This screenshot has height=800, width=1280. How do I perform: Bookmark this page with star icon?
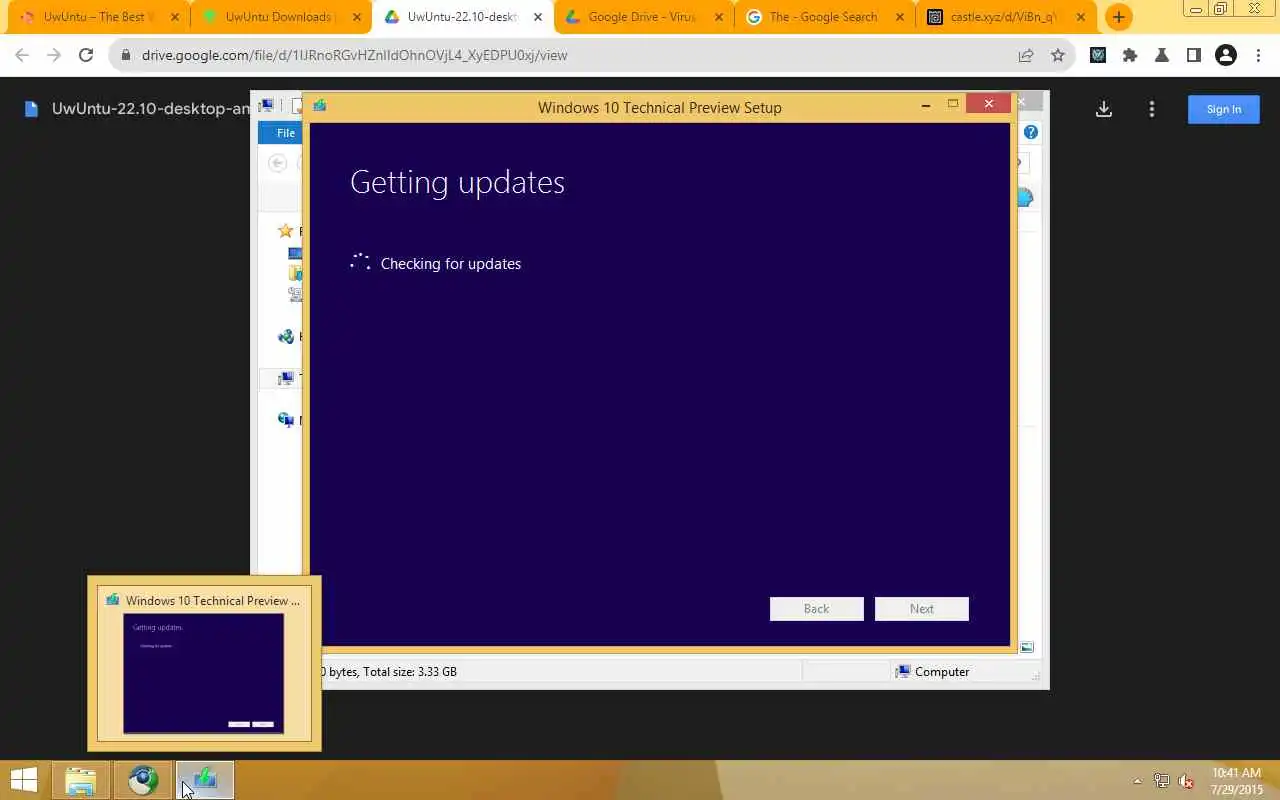coord(1058,55)
